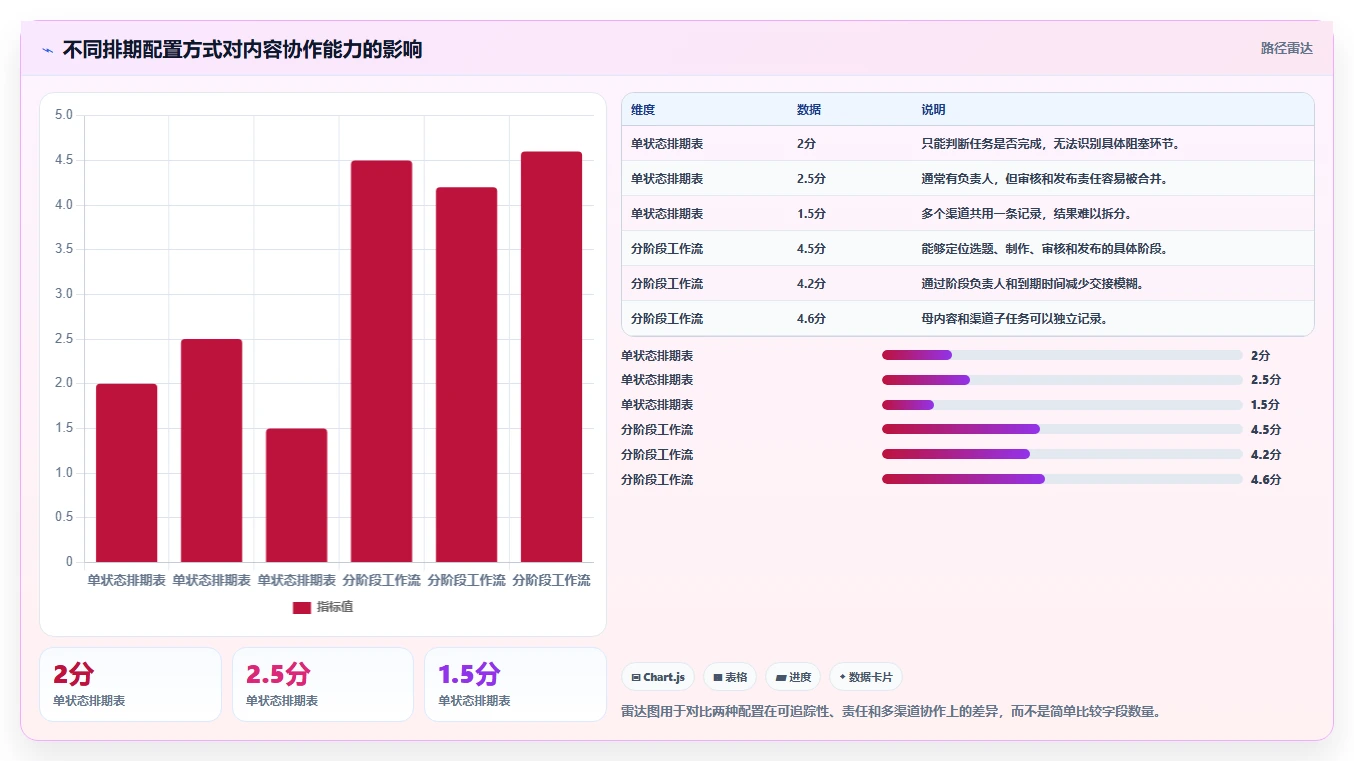Click the chart bar with value 2.5
Viewport: 1354px width, 761px height.
(211, 451)
